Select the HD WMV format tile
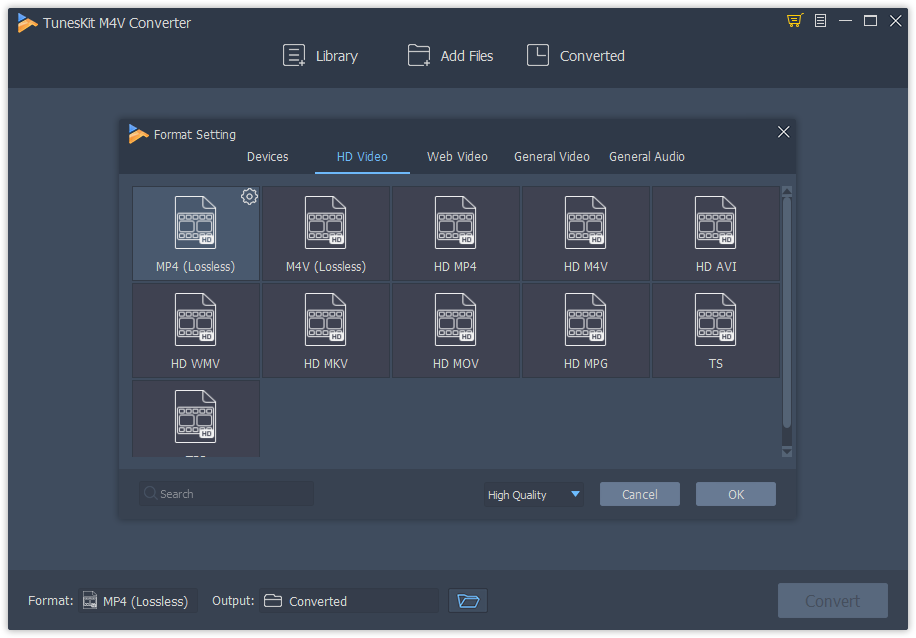 coord(196,330)
